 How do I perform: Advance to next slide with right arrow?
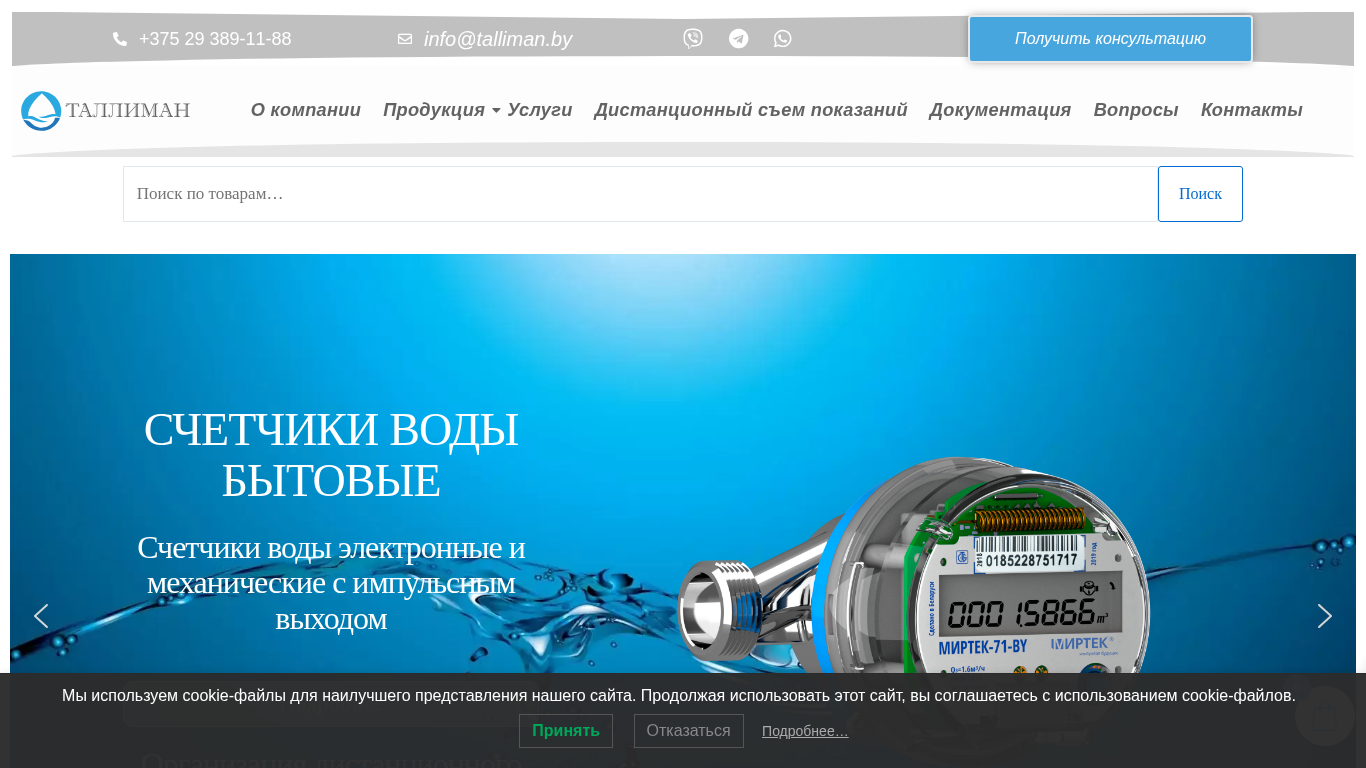pos(1325,616)
